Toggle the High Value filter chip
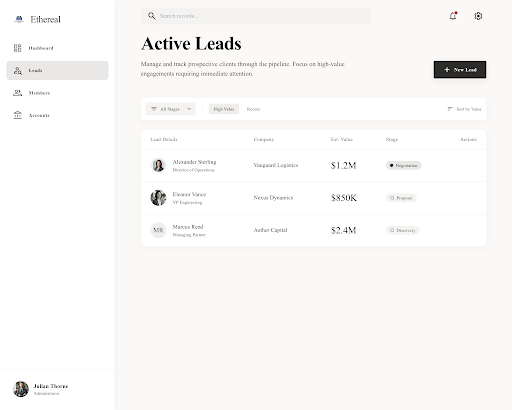The height and width of the screenshot is (410, 512). pos(224,109)
